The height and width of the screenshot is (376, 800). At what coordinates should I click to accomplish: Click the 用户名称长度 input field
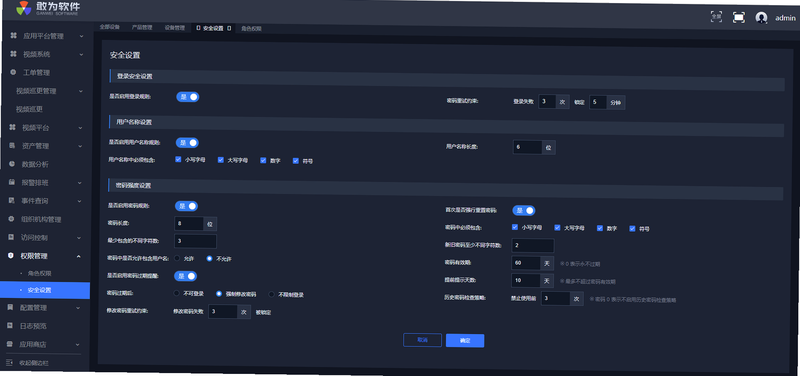tap(527, 147)
